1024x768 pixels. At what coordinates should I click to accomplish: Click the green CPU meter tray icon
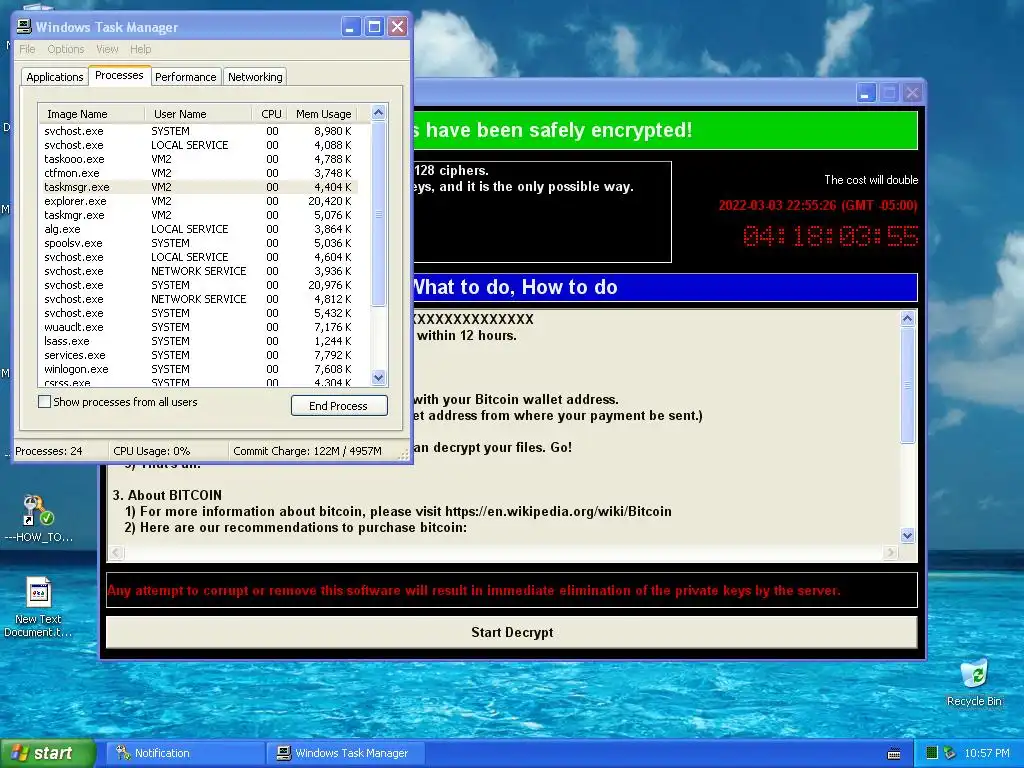coord(932,753)
